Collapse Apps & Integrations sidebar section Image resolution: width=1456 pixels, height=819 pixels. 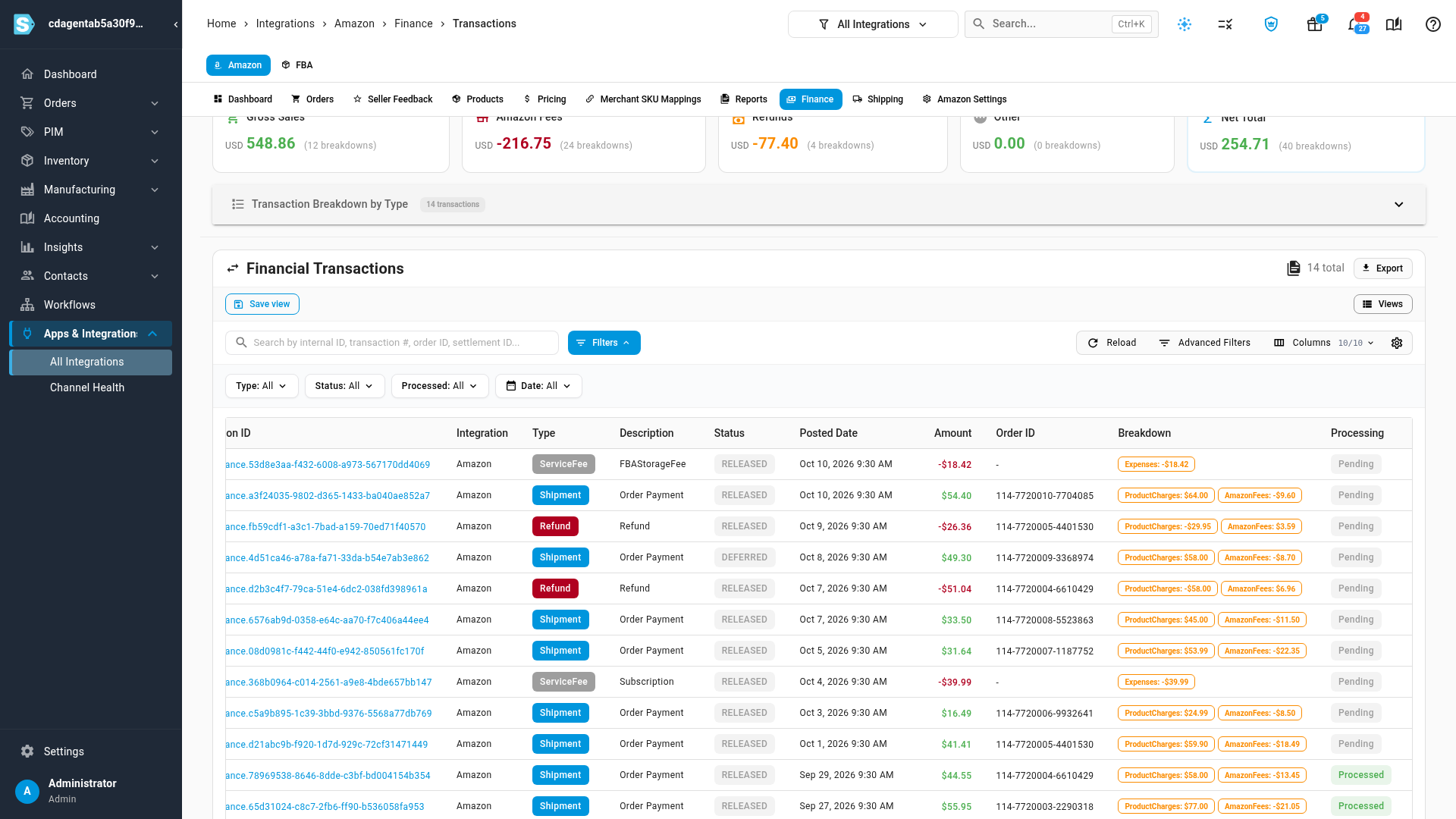[x=91, y=334]
